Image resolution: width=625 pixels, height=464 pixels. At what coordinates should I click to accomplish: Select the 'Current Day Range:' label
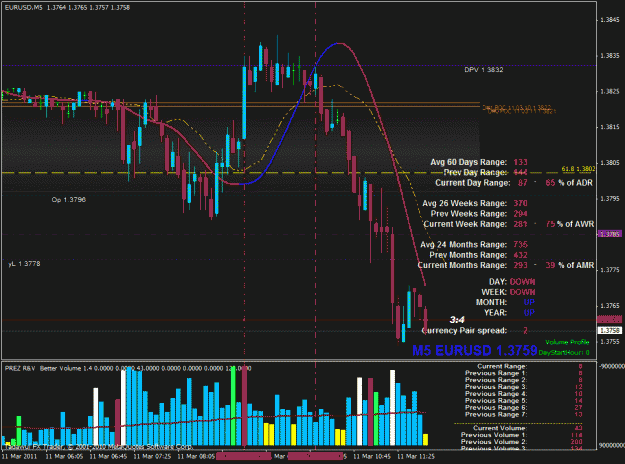click(x=472, y=183)
